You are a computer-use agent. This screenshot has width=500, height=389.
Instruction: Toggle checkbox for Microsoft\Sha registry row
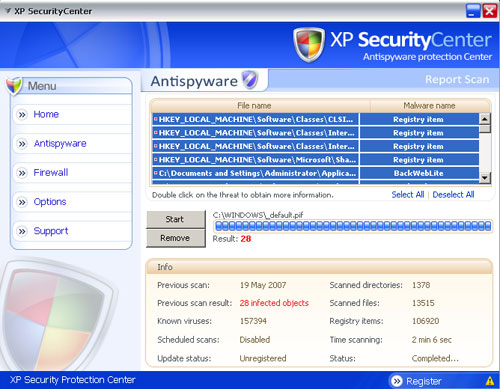[155, 159]
